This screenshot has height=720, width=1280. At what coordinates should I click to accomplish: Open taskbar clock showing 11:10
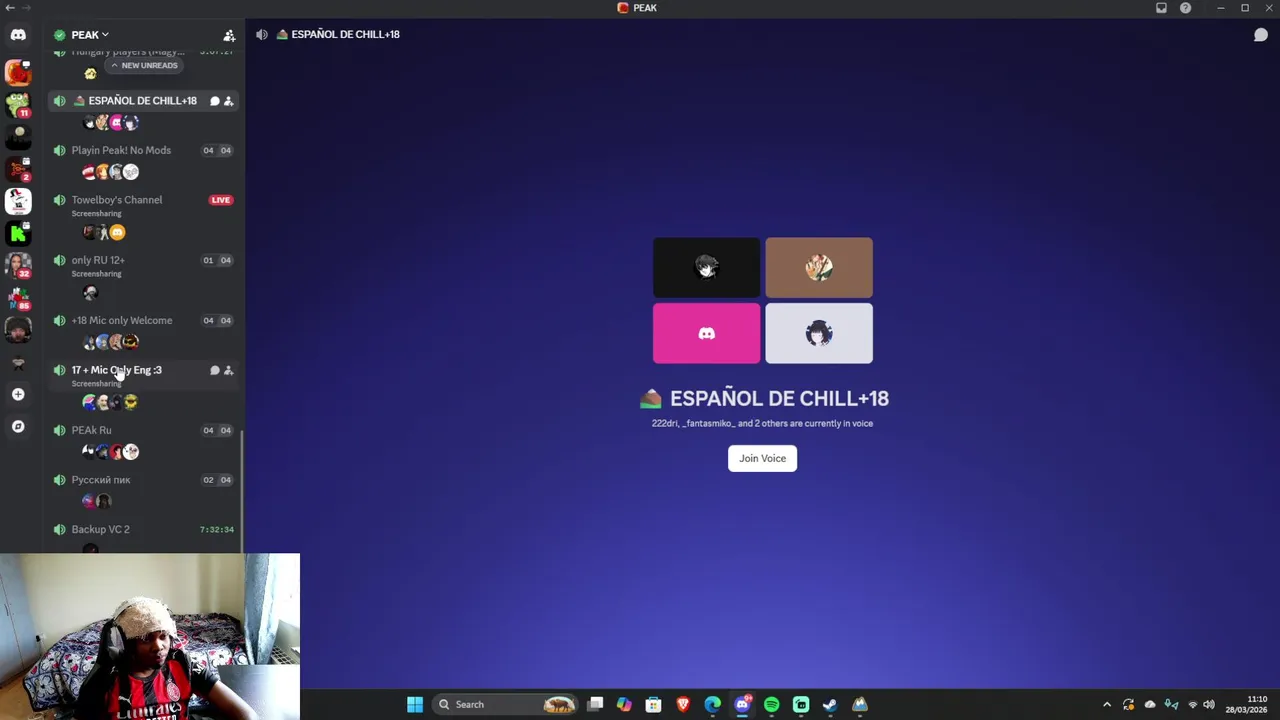(1247, 704)
